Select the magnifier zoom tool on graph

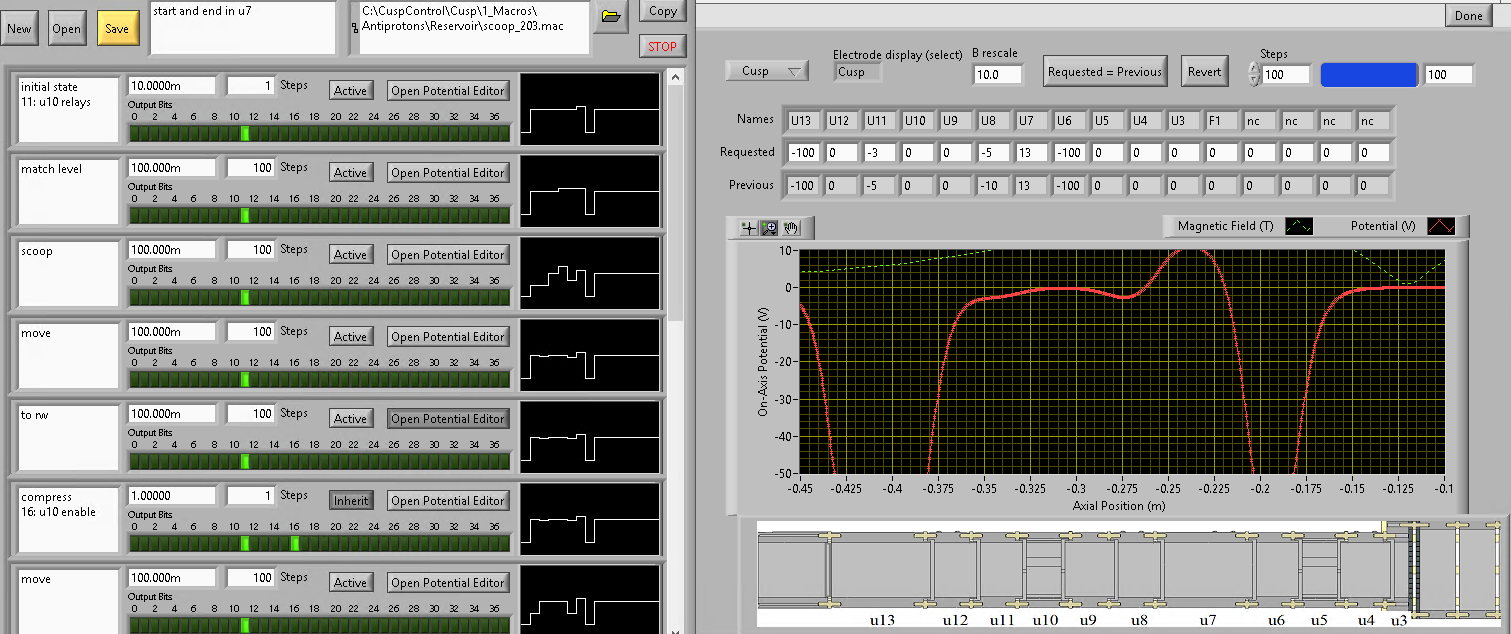770,227
